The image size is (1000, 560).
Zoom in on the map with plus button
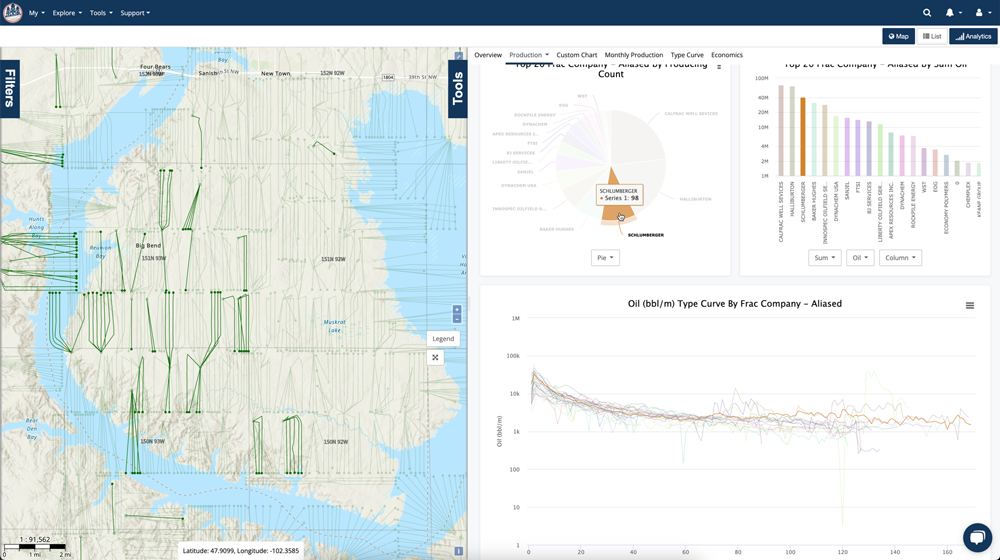pyautogui.click(x=457, y=310)
